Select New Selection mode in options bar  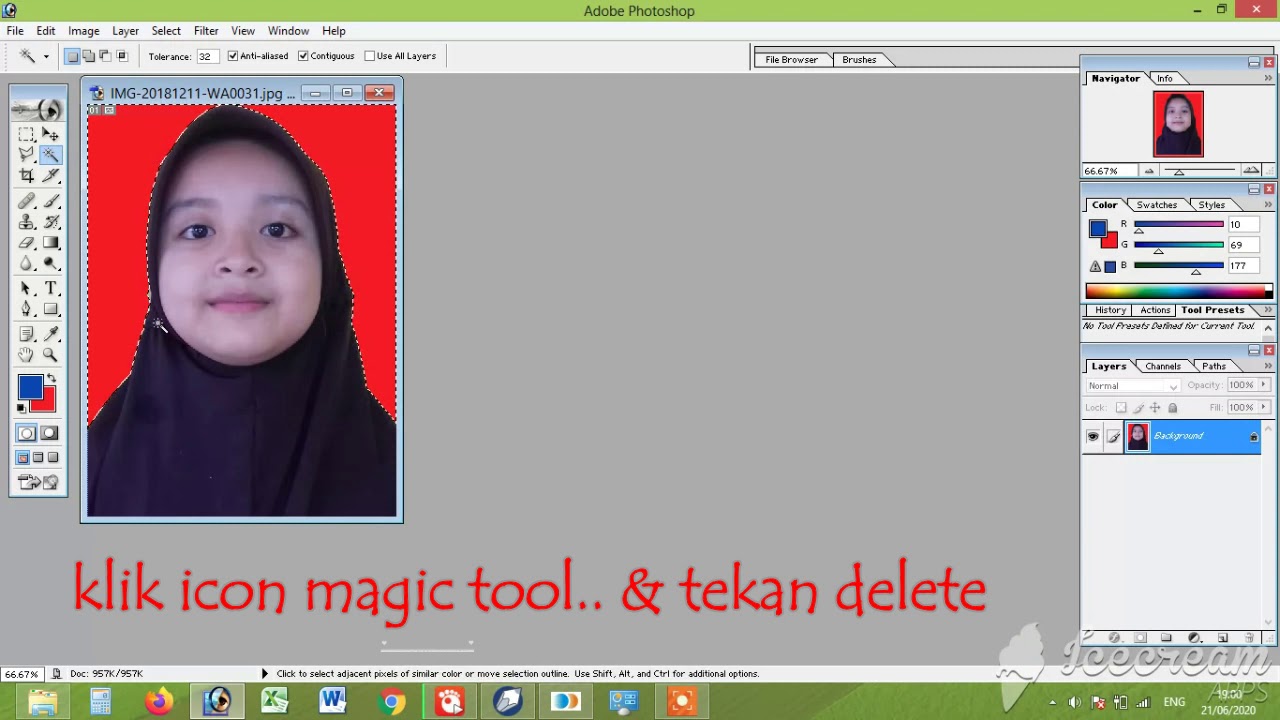point(72,56)
